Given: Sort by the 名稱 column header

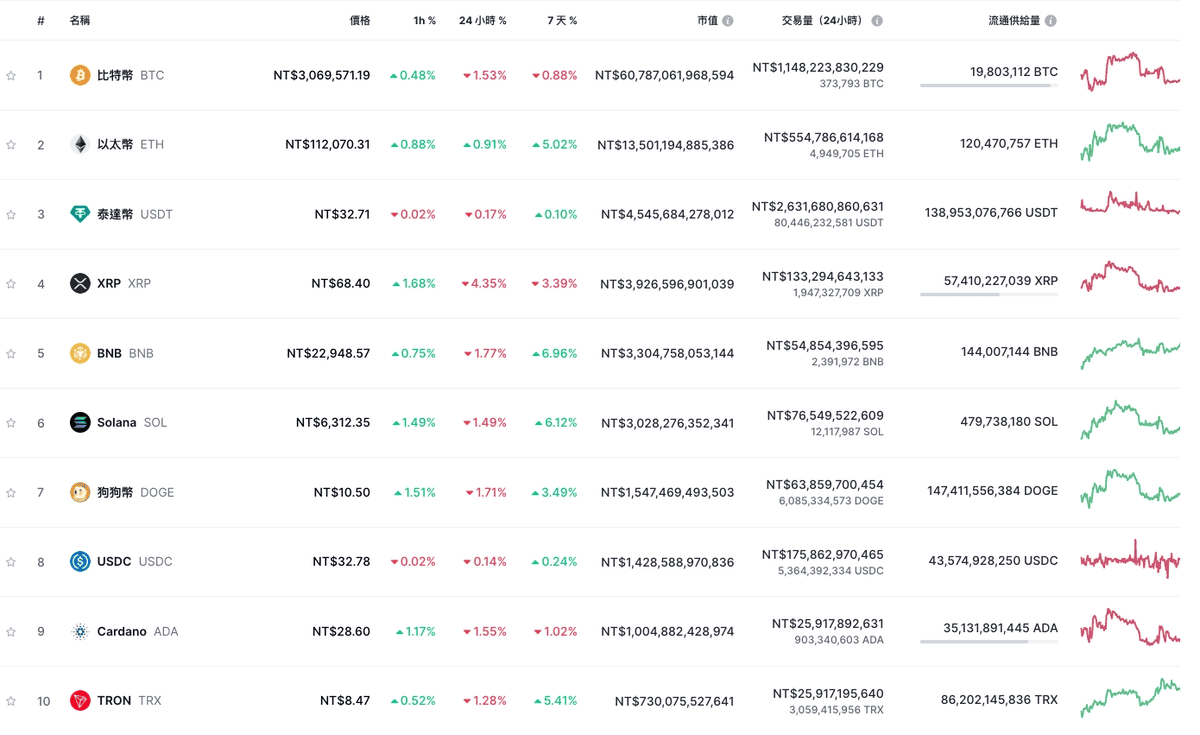Looking at the screenshot, I should pos(80,21).
